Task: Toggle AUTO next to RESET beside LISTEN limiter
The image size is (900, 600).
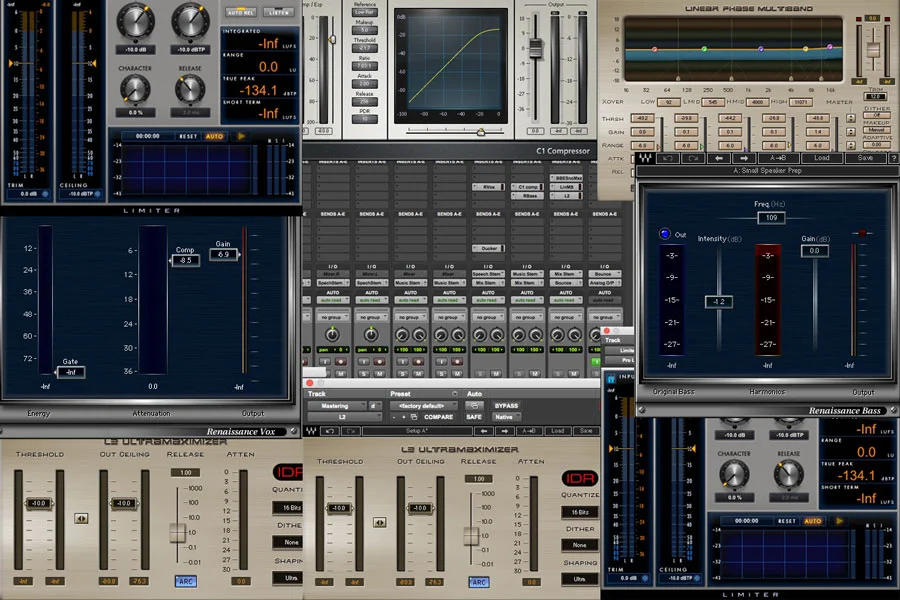Action: coord(215,136)
